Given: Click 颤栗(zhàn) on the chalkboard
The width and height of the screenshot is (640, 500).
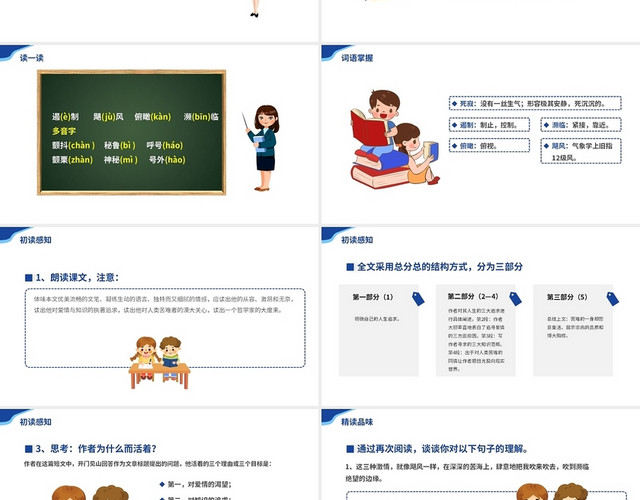Looking at the screenshot, I should [x=72, y=160].
